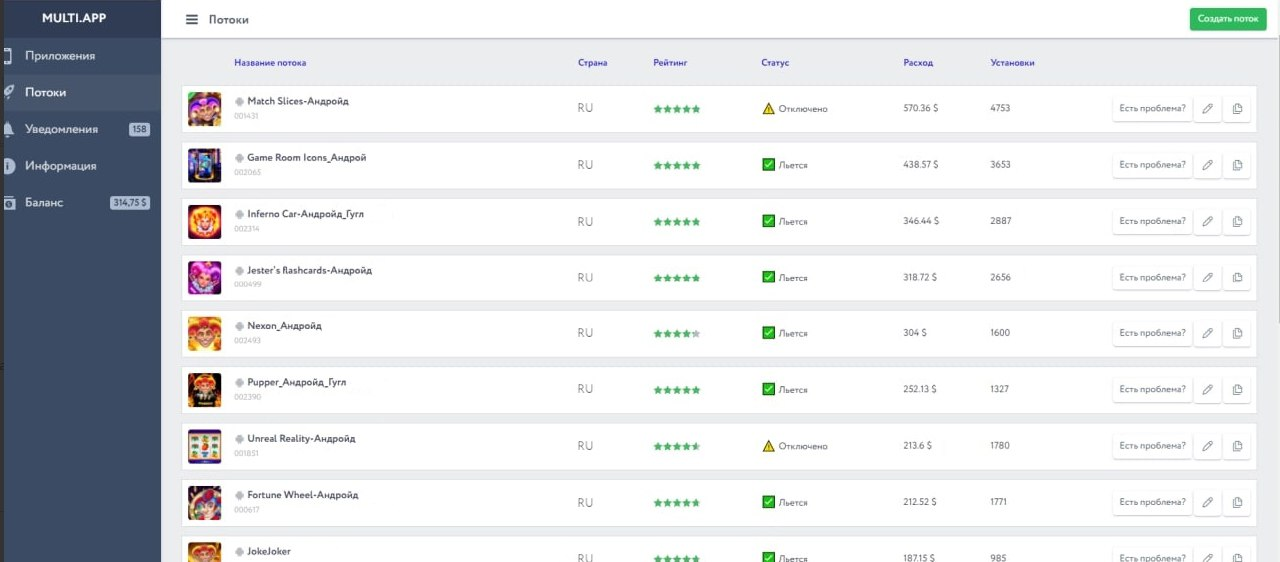This screenshot has height=562, width=1280.
Task: Open Информация in the sidebar
Action: click(80, 166)
